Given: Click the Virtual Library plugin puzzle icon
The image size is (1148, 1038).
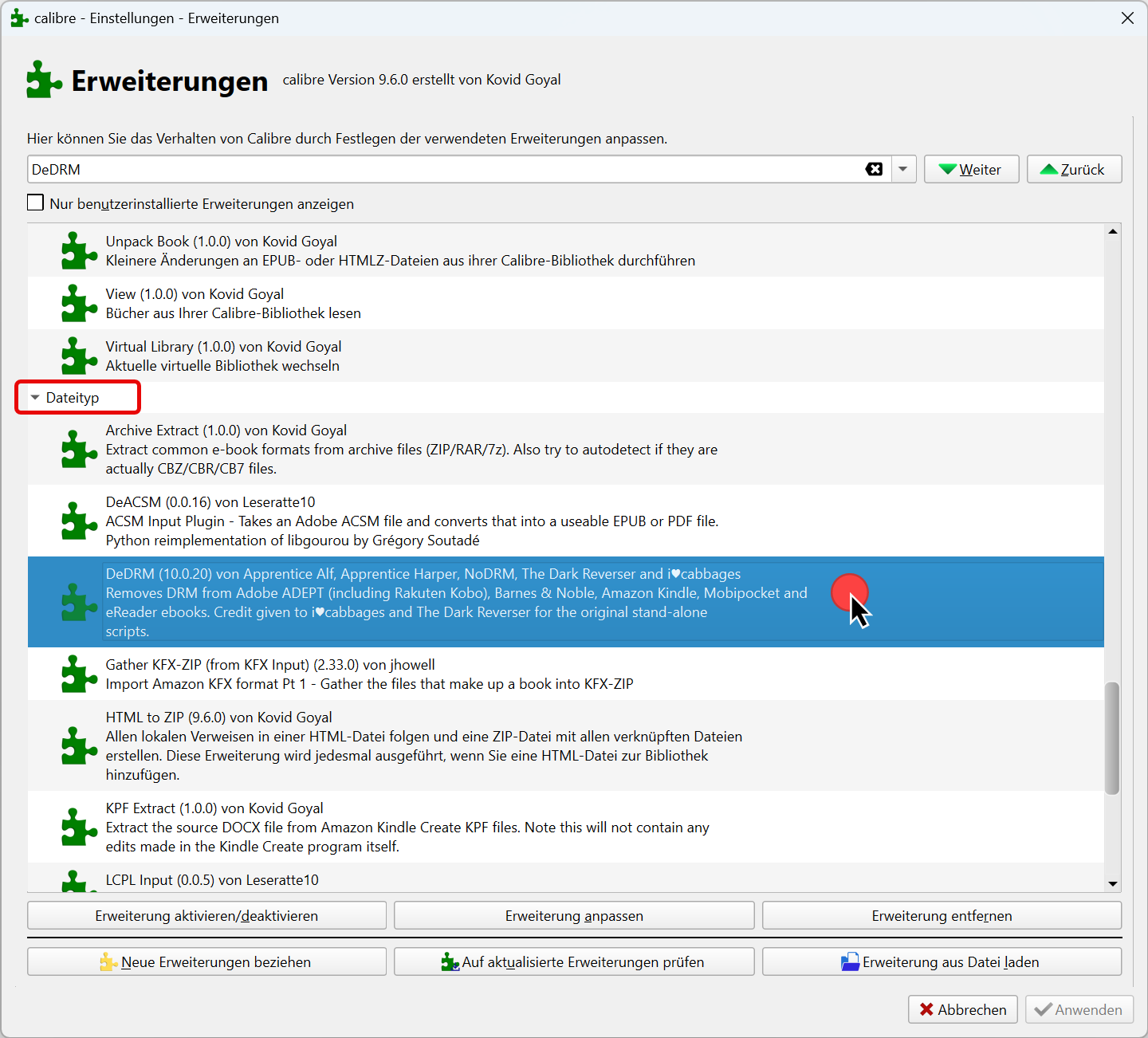Looking at the screenshot, I should coord(79,356).
